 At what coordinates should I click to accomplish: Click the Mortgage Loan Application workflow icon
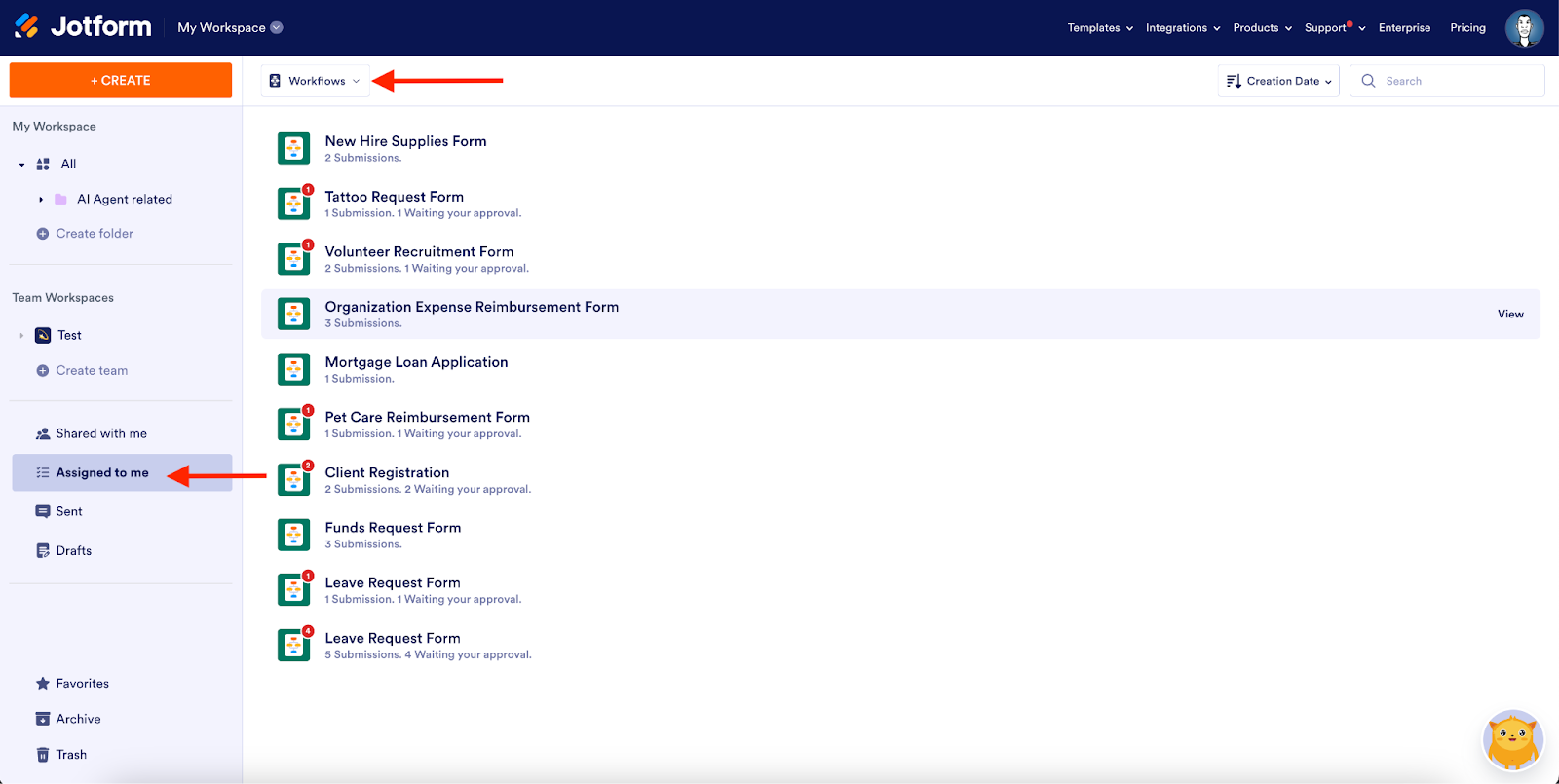(293, 369)
